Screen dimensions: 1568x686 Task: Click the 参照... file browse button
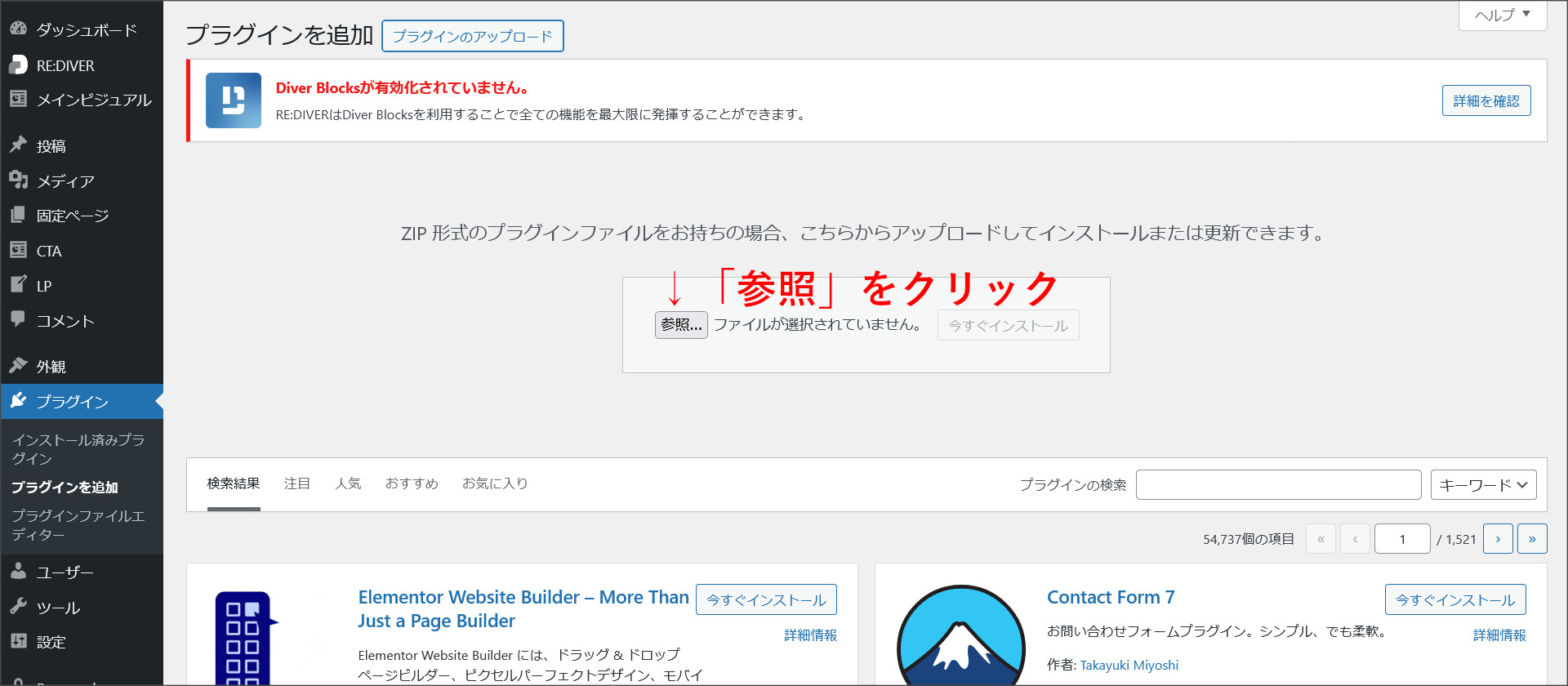[681, 325]
